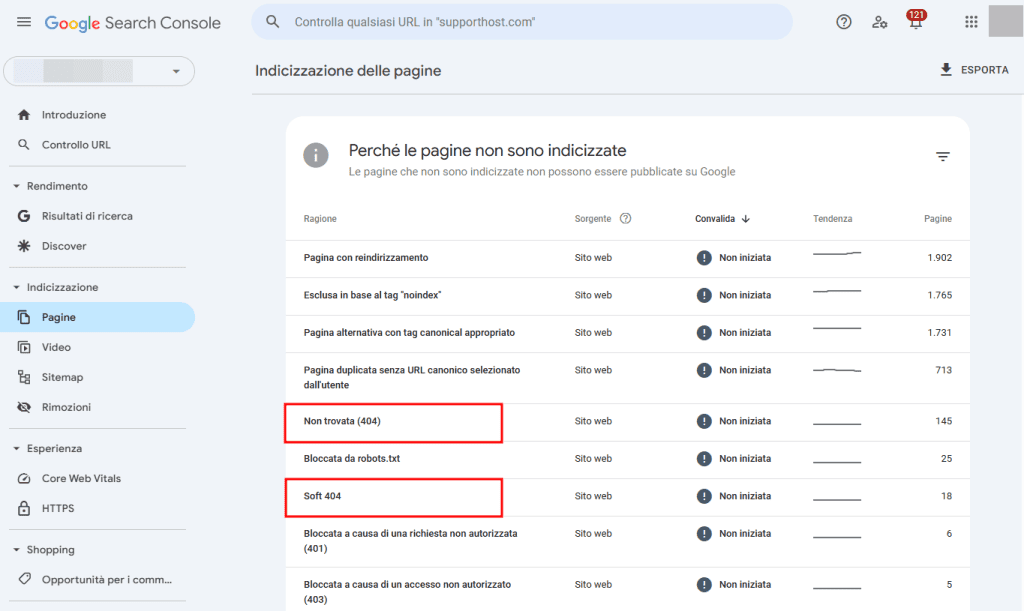Click the Sorgente column help icon
1024x611 pixels.
point(625,218)
